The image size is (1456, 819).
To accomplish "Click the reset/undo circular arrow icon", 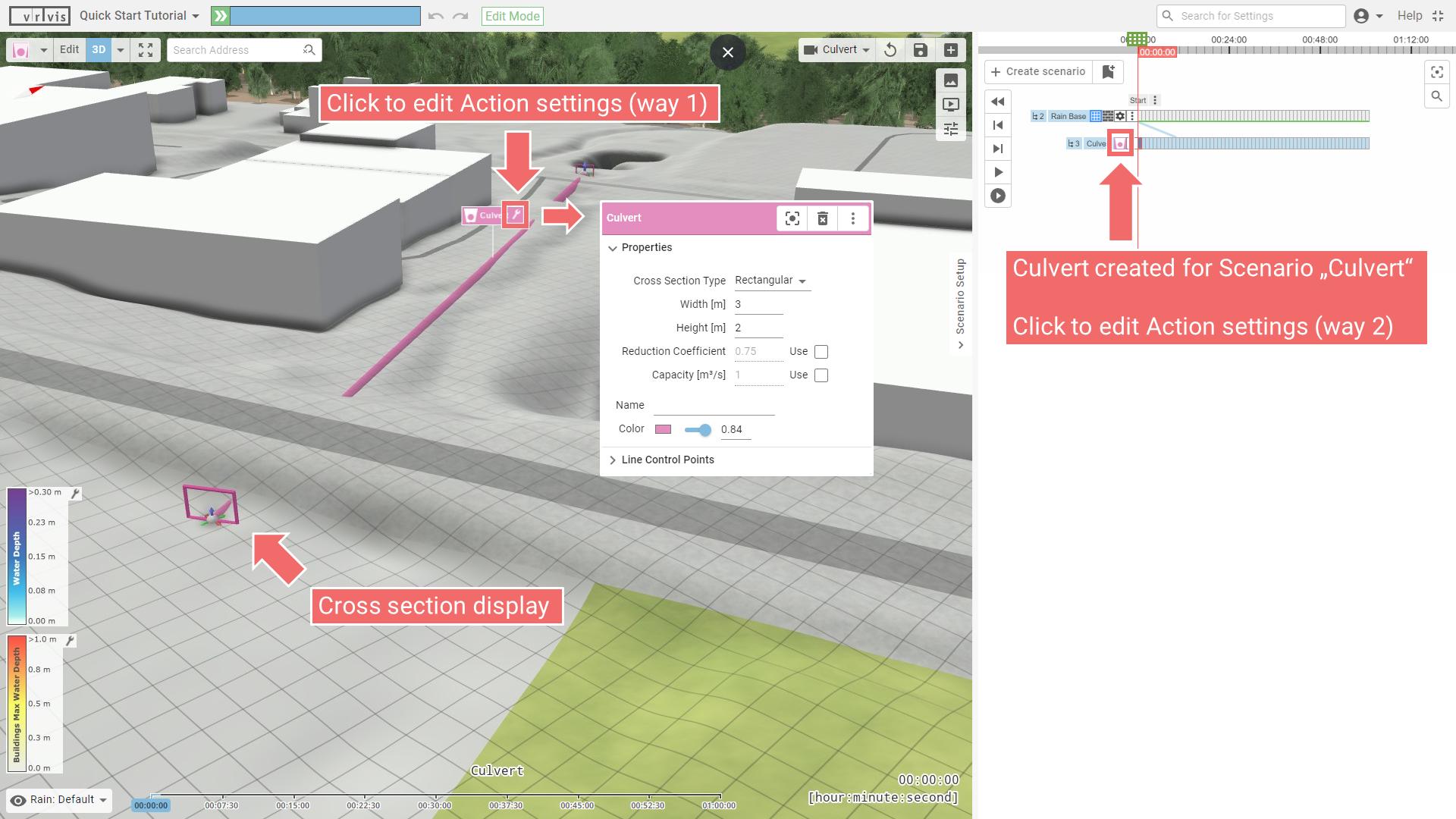I will click(x=890, y=49).
